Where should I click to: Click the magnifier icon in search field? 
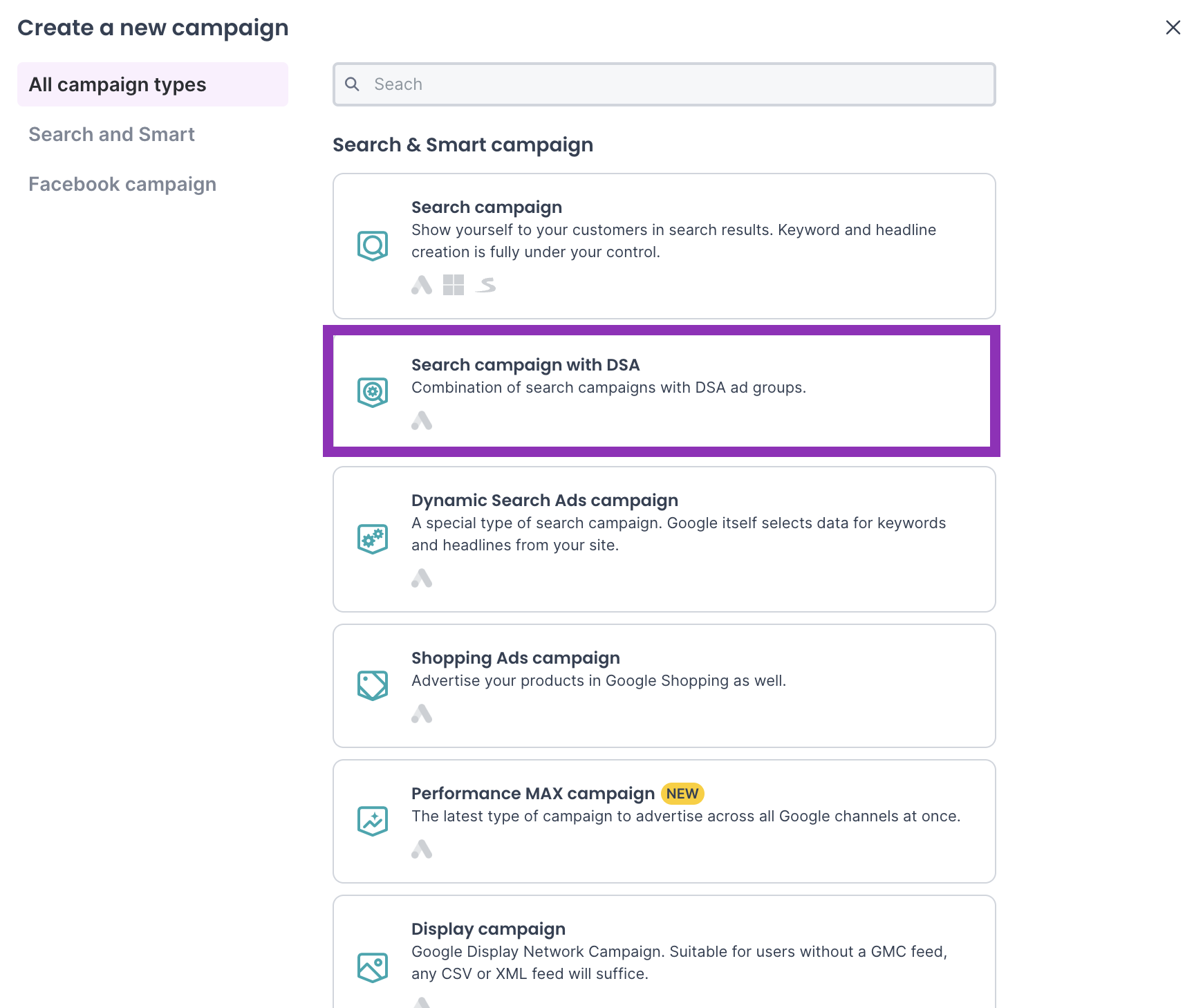(353, 84)
